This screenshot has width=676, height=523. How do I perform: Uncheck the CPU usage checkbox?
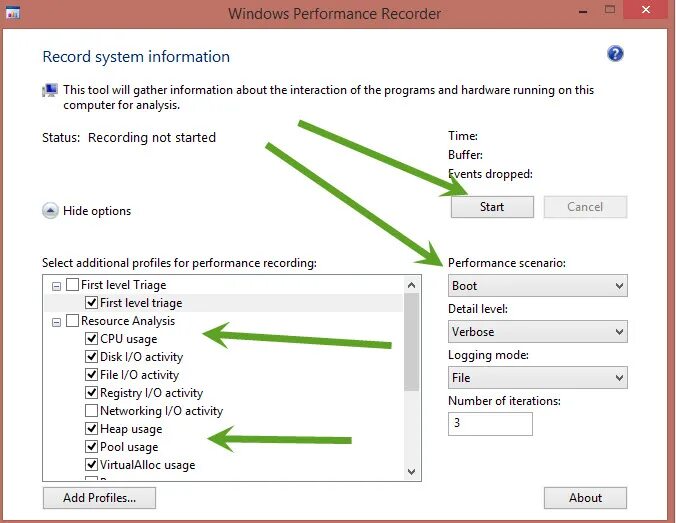(91, 338)
